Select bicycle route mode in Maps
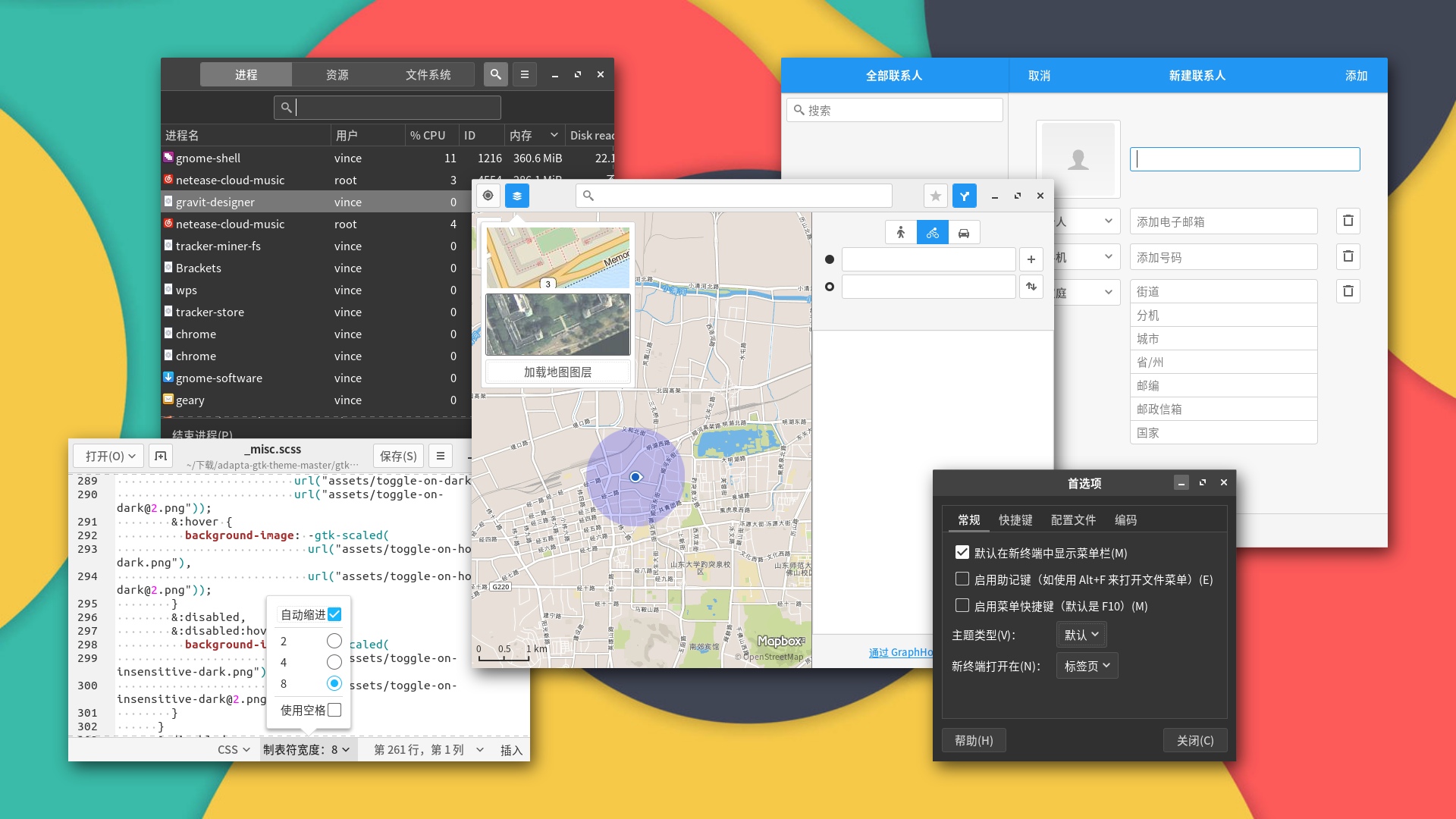The image size is (1456, 819). click(933, 233)
